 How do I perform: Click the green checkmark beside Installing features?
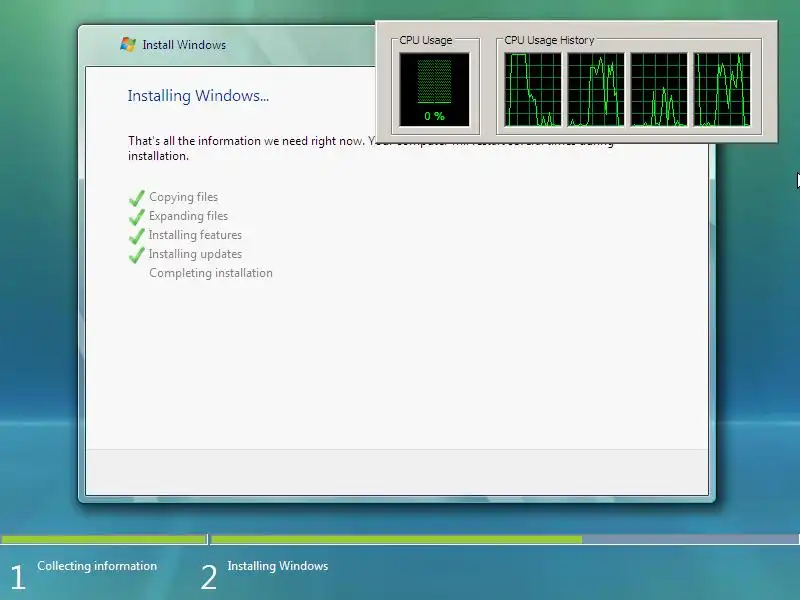pyautogui.click(x=137, y=235)
